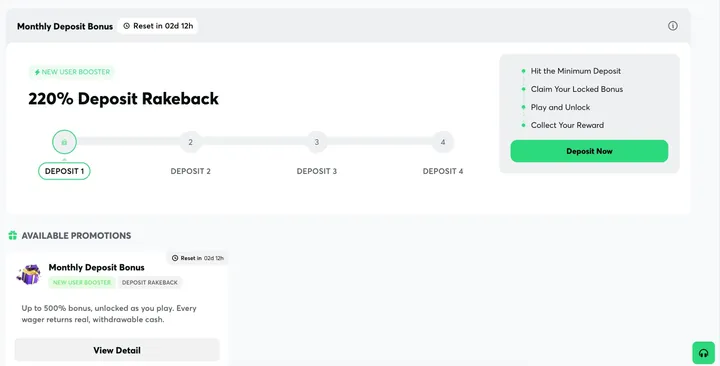Select step 4 circle on progress tracker
Image resolution: width=720 pixels, height=366 pixels.
click(443, 142)
